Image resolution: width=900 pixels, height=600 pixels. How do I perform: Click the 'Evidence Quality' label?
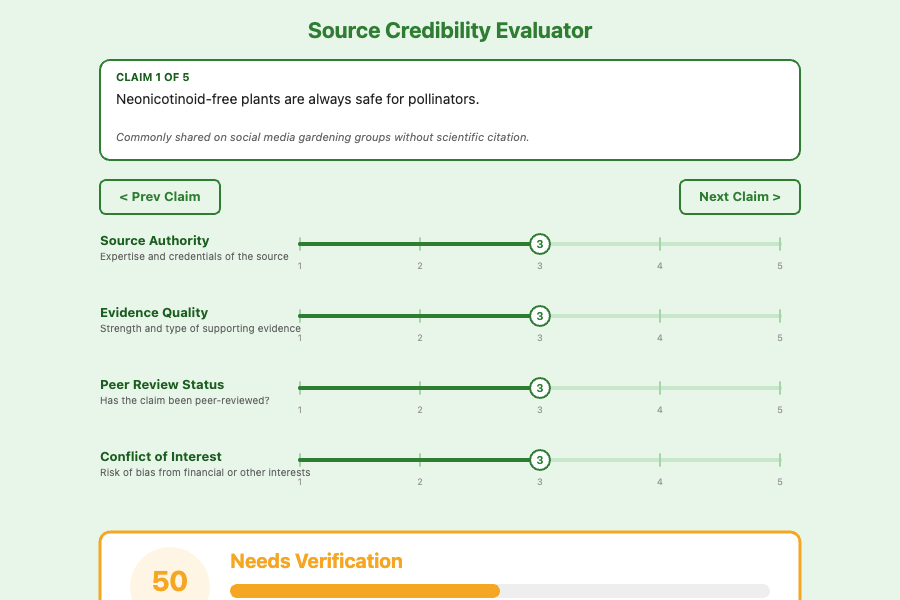(x=154, y=312)
